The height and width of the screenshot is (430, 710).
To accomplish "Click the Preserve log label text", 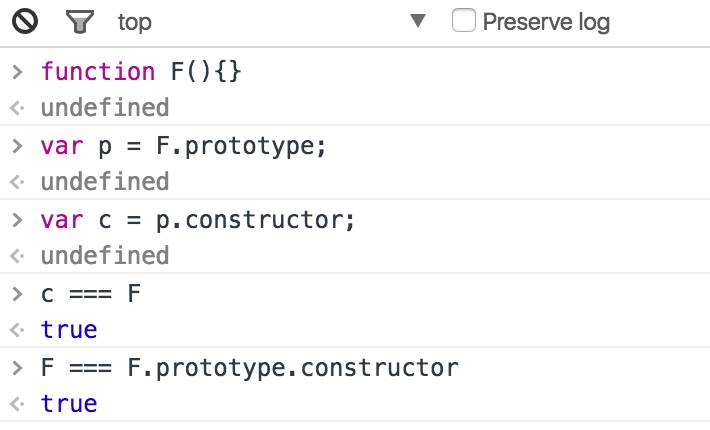I will pos(547,22).
